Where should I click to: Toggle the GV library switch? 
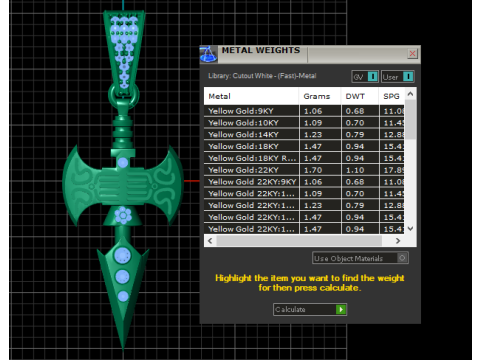click(x=365, y=77)
